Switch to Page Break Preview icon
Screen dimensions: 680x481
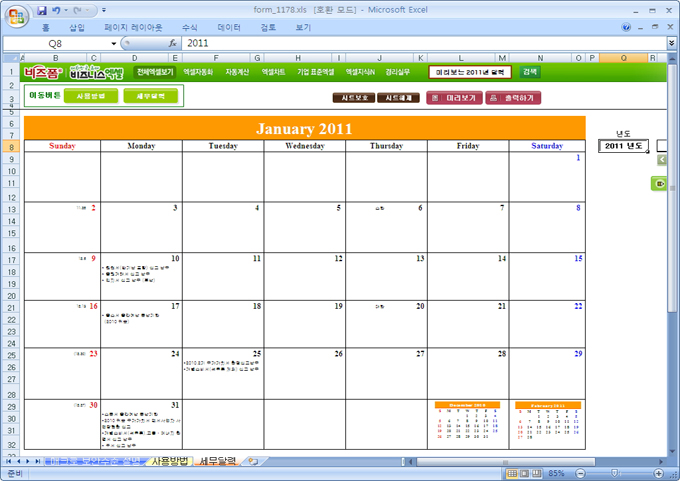(537, 474)
